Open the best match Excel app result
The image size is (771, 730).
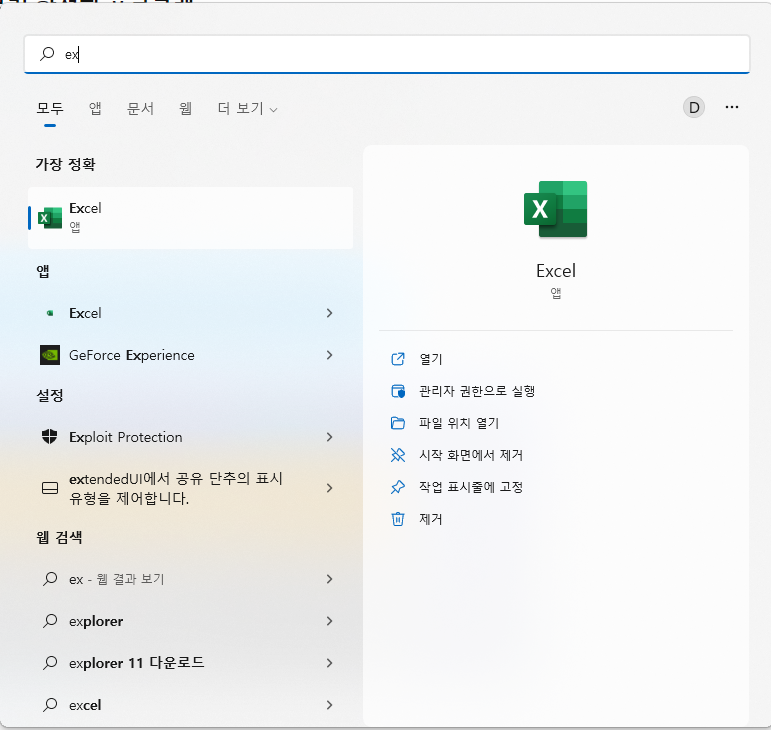coord(191,218)
